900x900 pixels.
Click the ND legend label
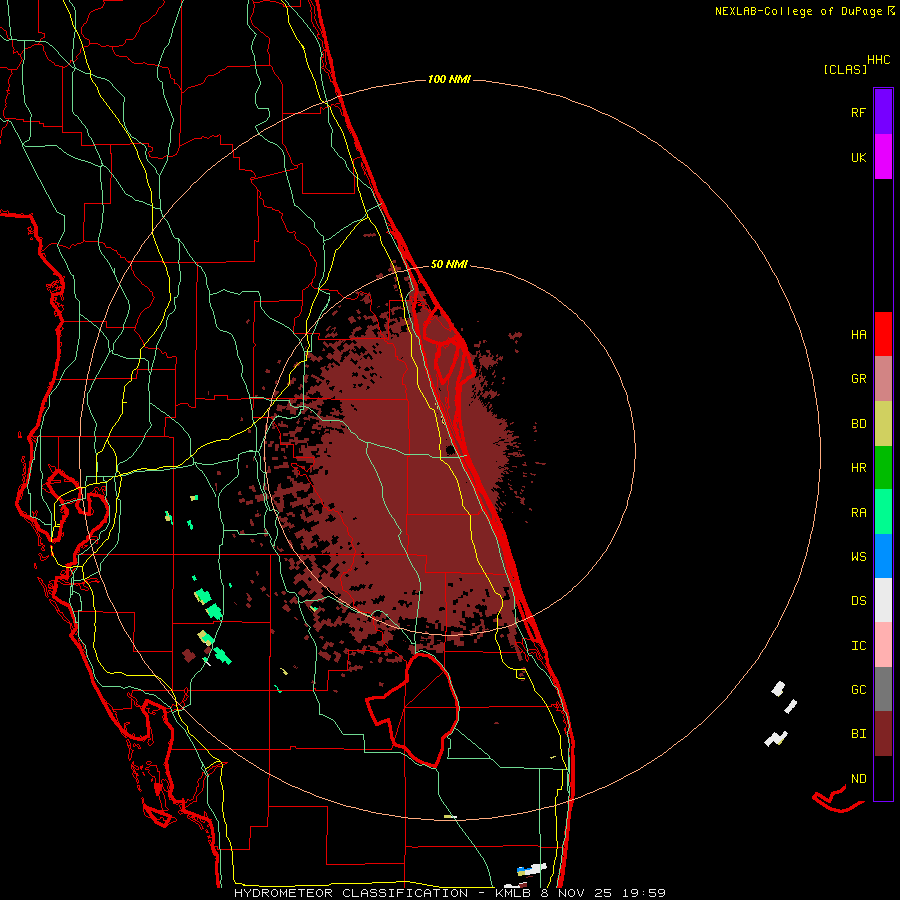click(858, 779)
